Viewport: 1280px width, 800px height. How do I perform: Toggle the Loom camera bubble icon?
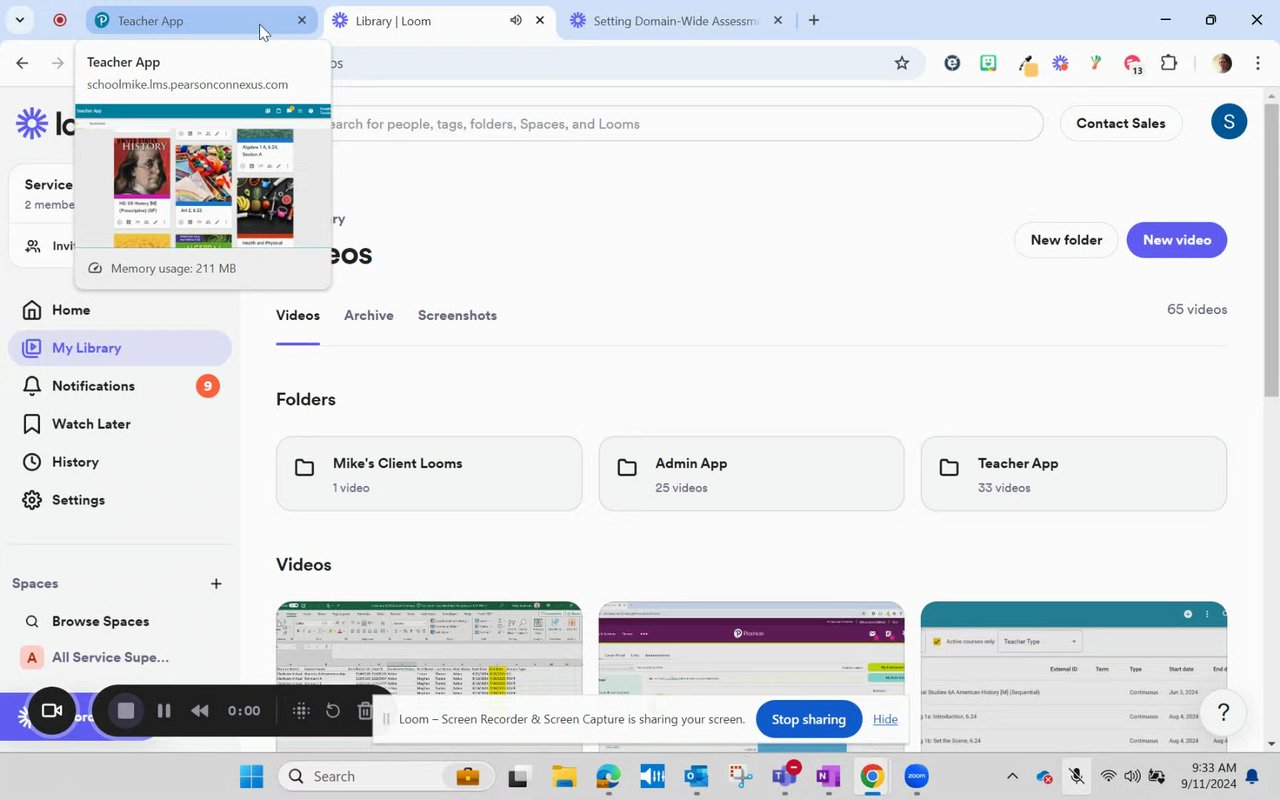pos(52,711)
